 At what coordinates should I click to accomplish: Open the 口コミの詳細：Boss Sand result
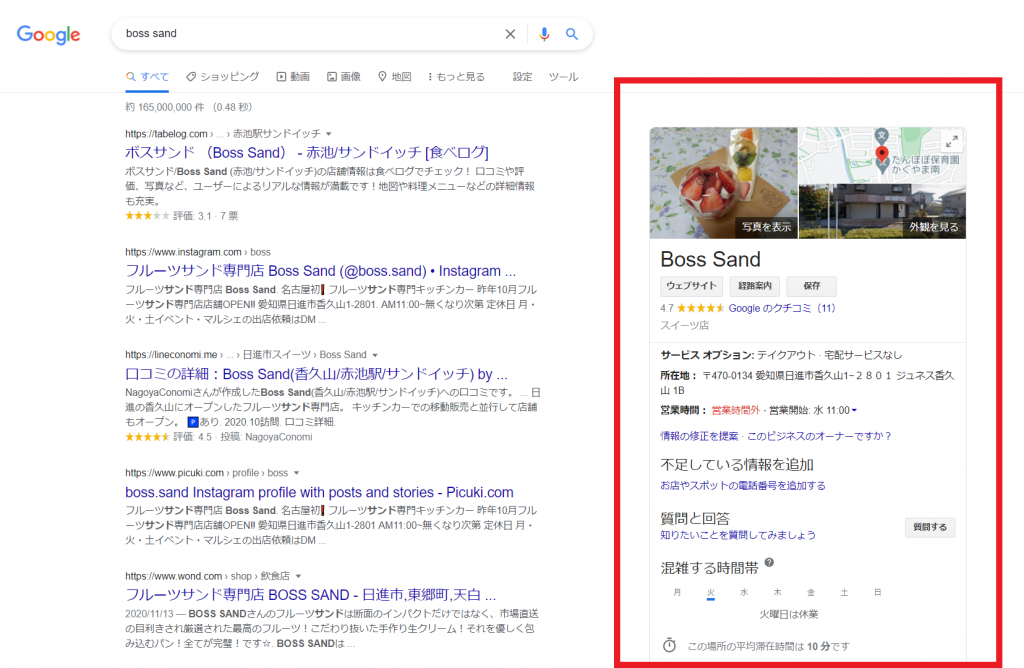pos(316,374)
